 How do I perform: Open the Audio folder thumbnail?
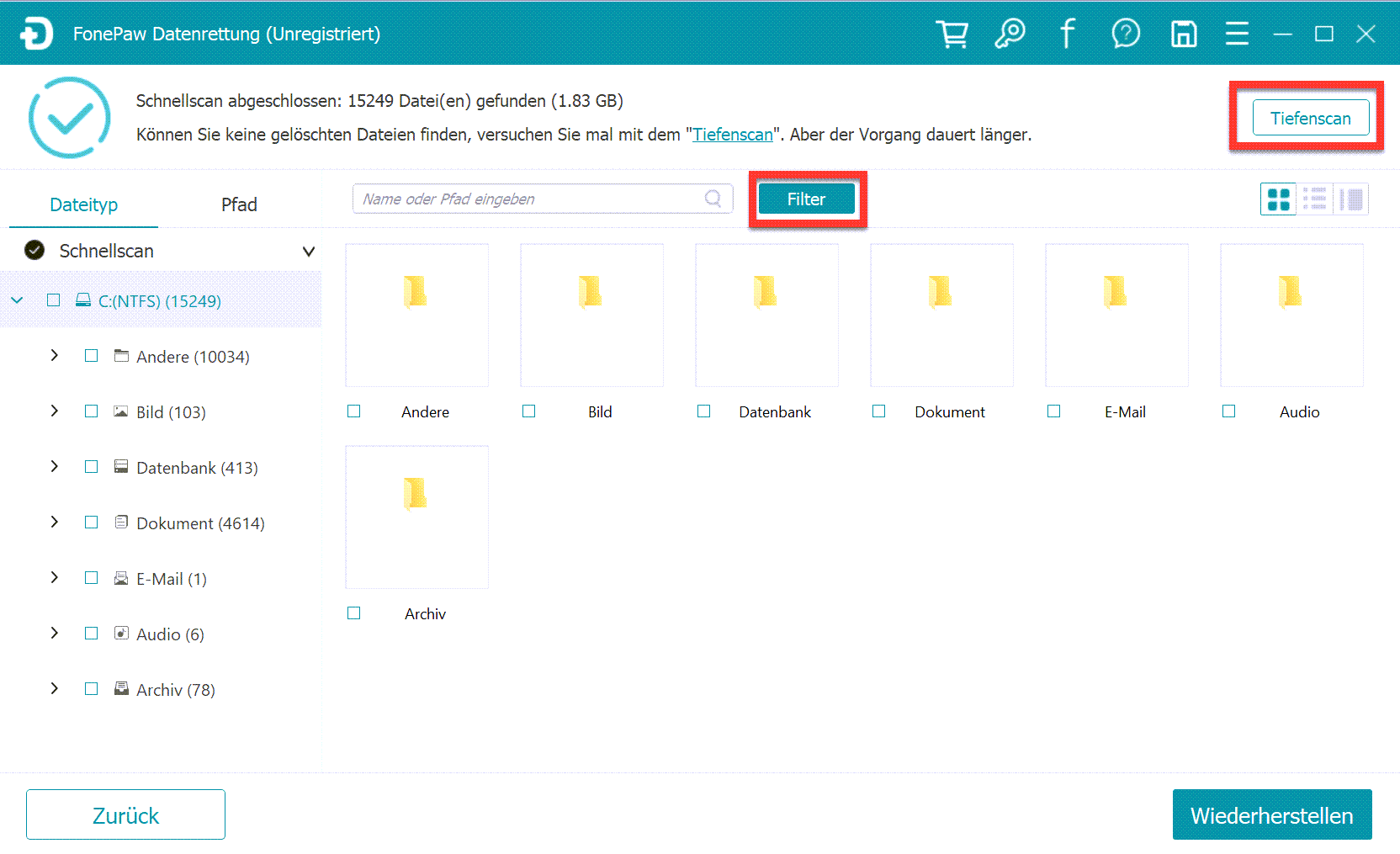coord(1292,316)
